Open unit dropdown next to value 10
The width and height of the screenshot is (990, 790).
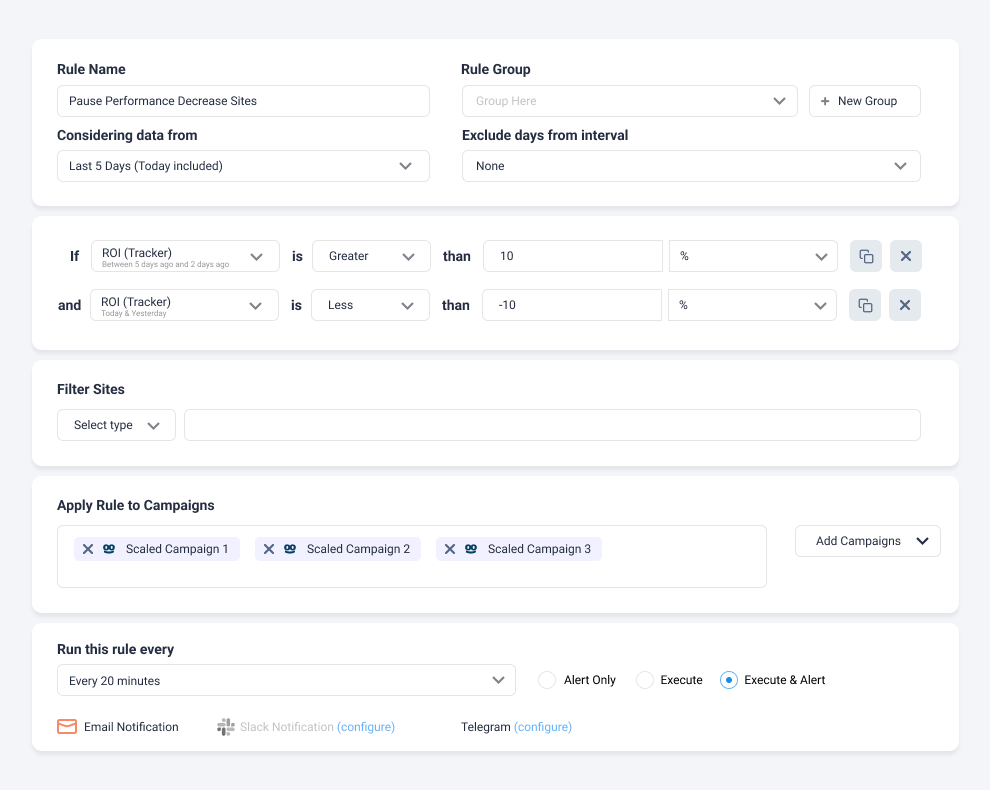(753, 256)
